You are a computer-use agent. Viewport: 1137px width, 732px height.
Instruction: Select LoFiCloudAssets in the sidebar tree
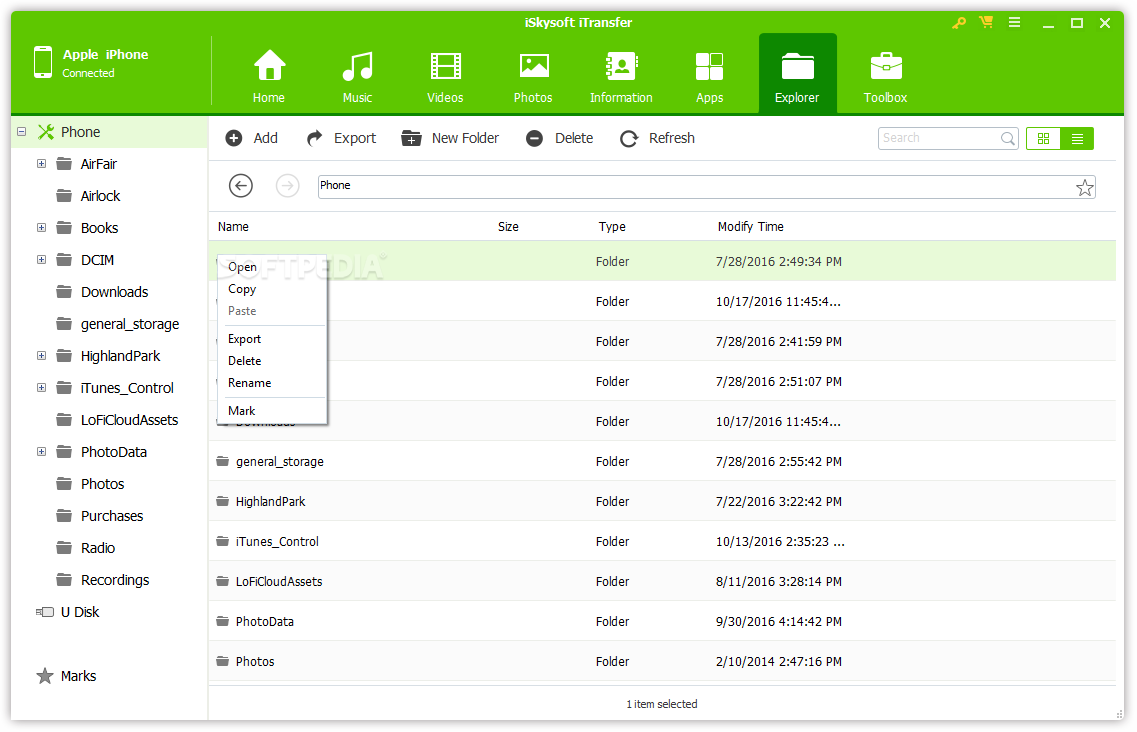click(x=129, y=420)
